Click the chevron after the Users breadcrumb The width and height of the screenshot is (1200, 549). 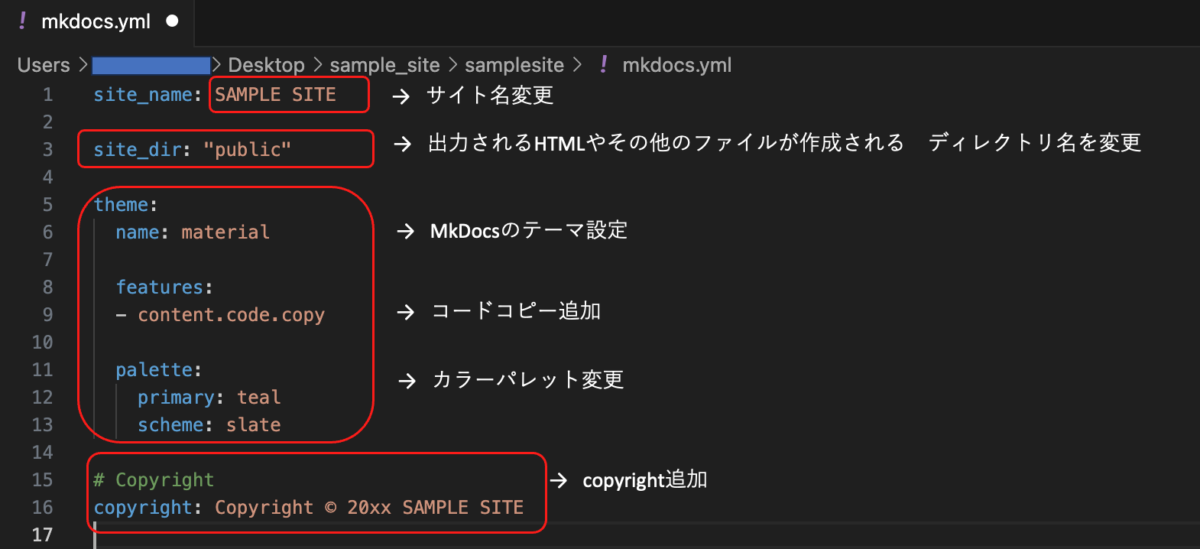click(80, 65)
